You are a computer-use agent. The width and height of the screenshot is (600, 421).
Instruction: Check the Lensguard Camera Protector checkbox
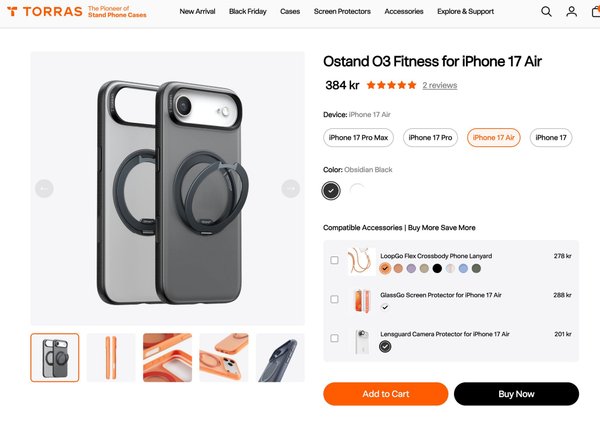point(334,338)
